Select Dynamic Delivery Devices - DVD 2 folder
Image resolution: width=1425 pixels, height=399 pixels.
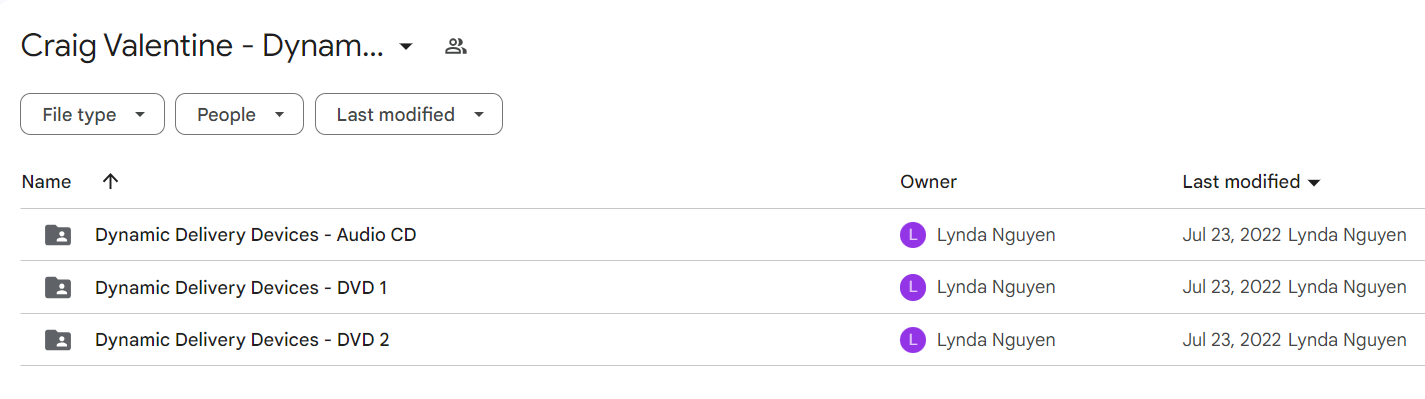(712, 340)
